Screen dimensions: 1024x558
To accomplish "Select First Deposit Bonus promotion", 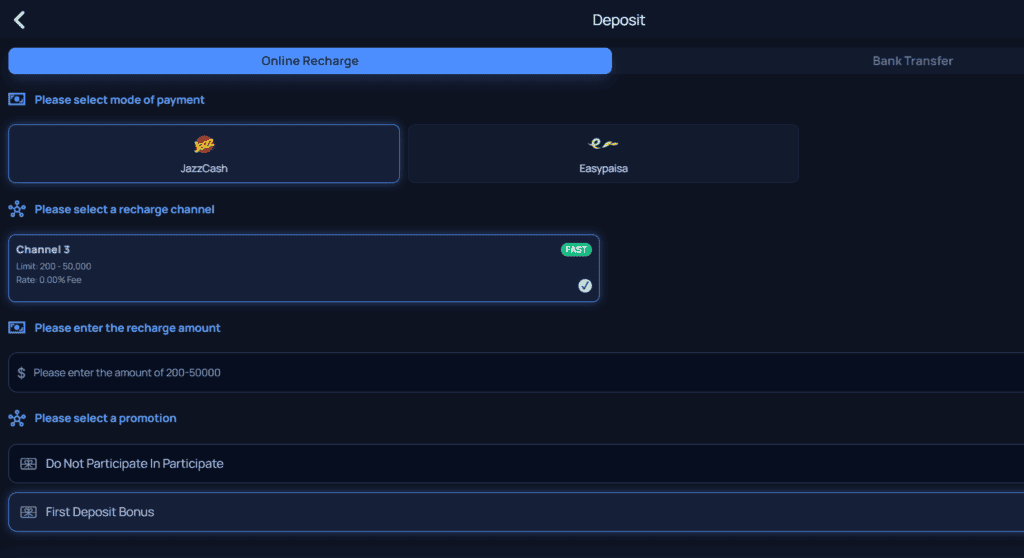I will click(x=516, y=512).
